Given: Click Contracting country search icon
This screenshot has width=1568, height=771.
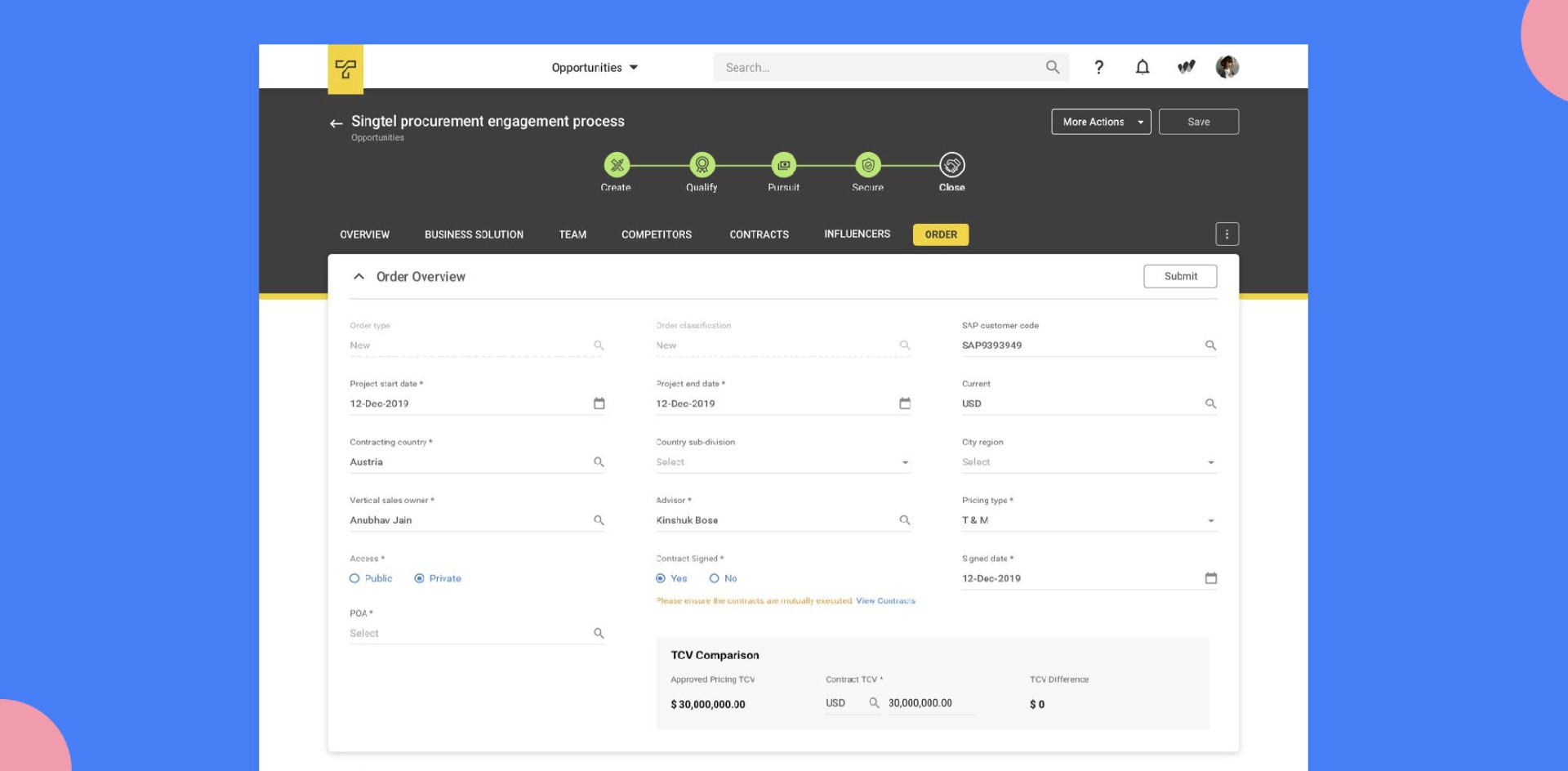Looking at the screenshot, I should 599,462.
